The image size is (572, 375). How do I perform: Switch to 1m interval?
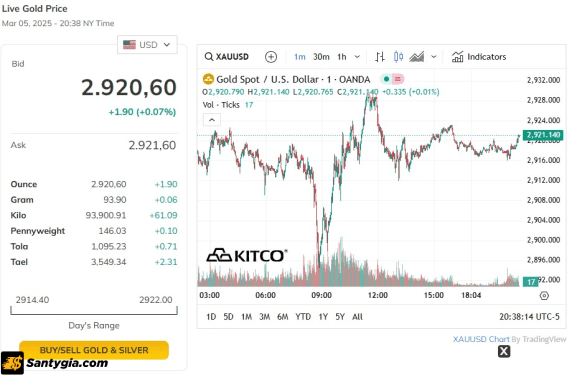pyautogui.click(x=299, y=57)
